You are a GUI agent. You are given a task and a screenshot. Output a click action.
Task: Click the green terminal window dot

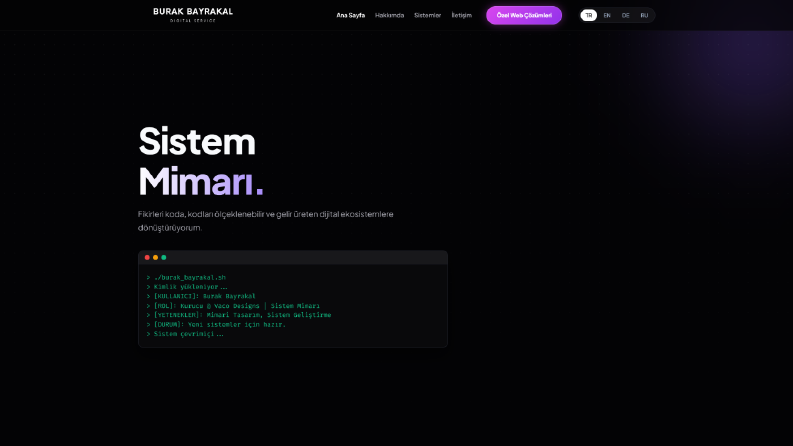pos(163,257)
